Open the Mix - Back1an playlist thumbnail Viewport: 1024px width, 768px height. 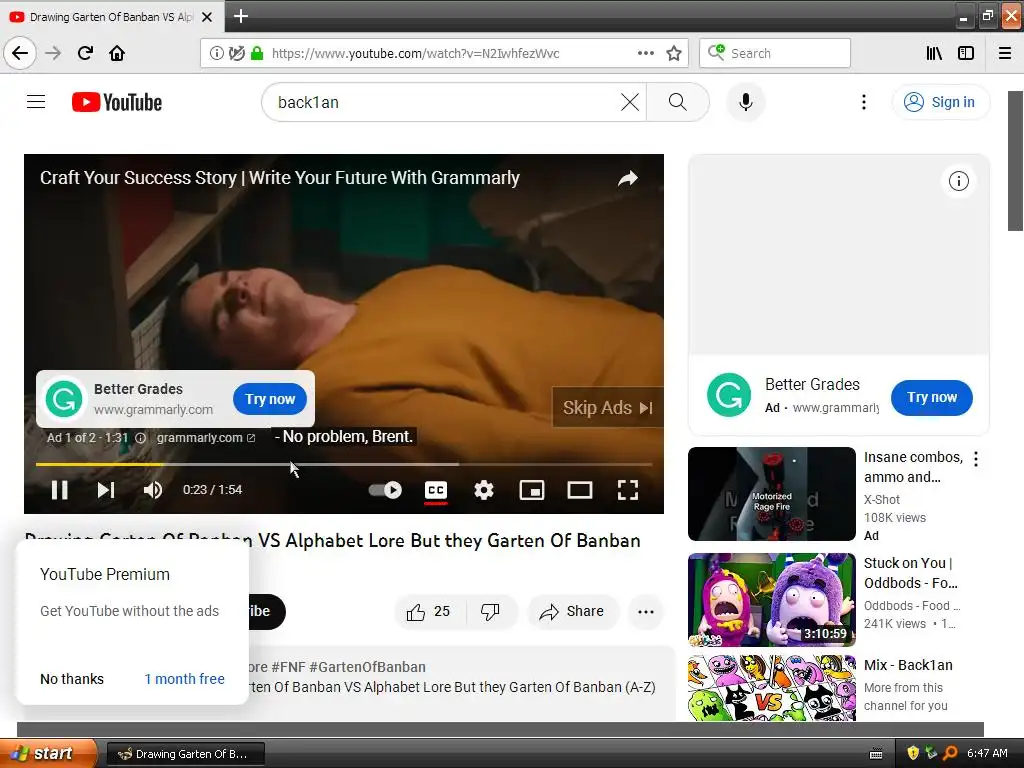pos(771,688)
